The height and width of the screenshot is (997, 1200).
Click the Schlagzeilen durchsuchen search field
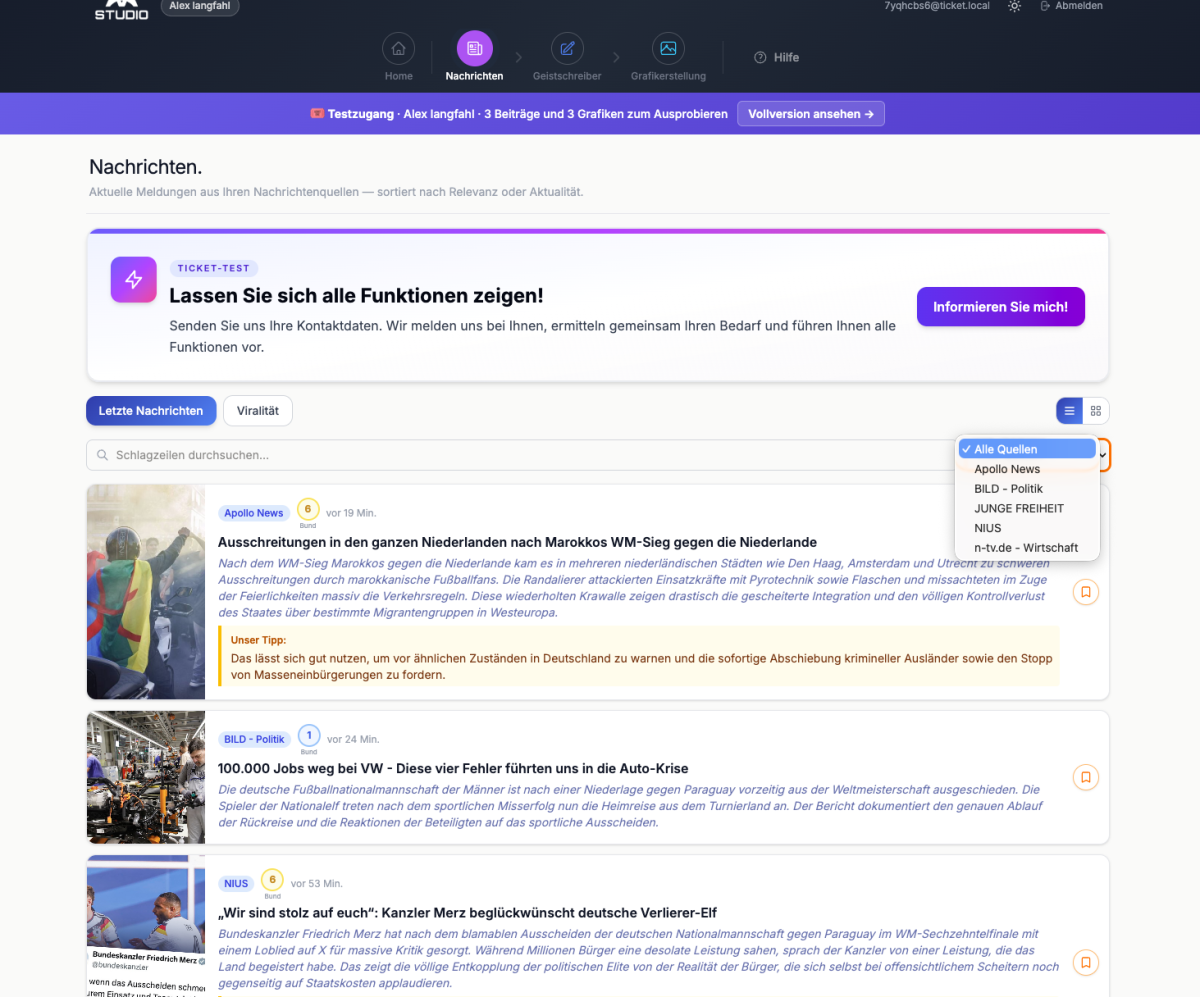click(x=518, y=455)
